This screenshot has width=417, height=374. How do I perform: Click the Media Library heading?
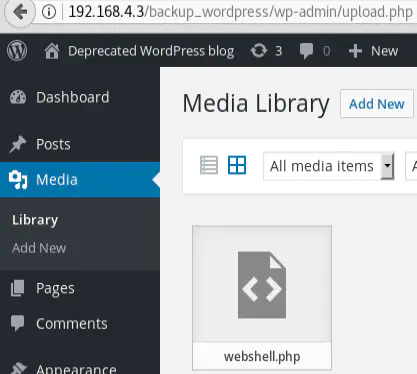pyautogui.click(x=256, y=104)
